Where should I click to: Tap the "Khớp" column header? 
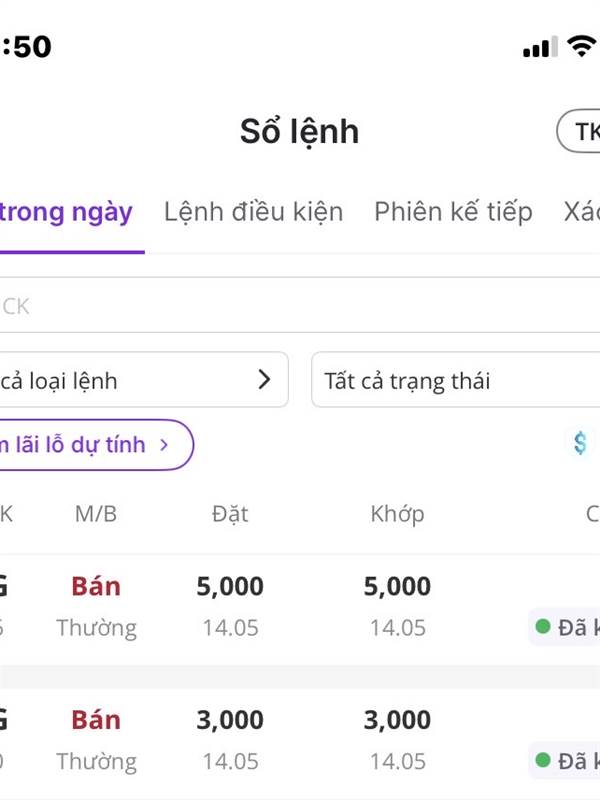(397, 514)
